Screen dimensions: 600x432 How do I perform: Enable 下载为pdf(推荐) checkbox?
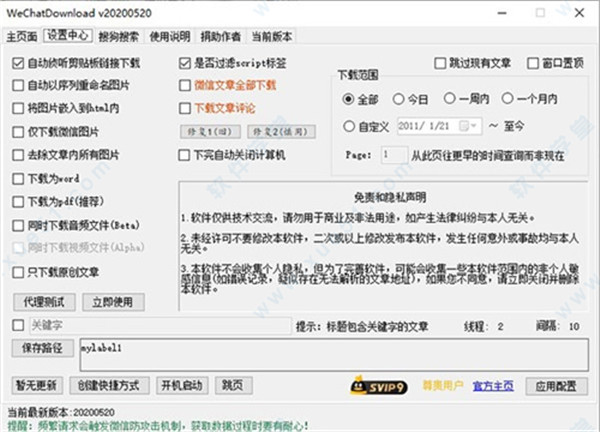[x=18, y=202]
